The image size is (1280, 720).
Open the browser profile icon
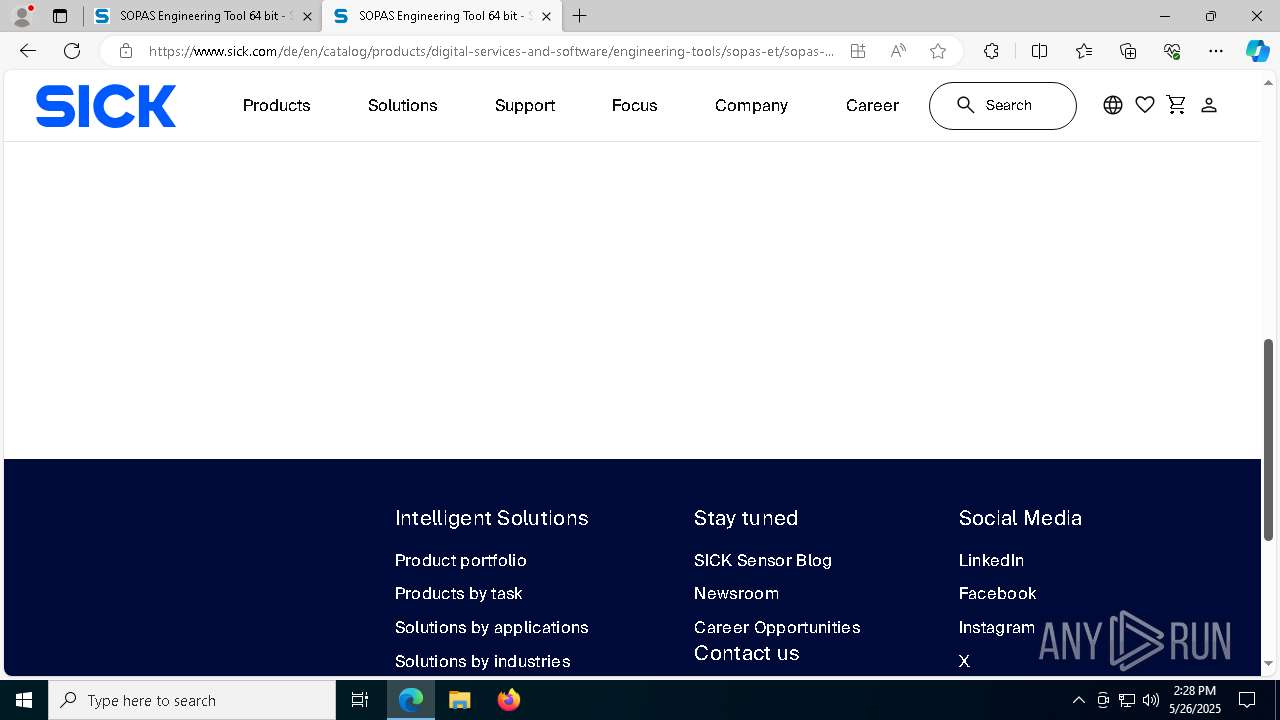point(22,16)
